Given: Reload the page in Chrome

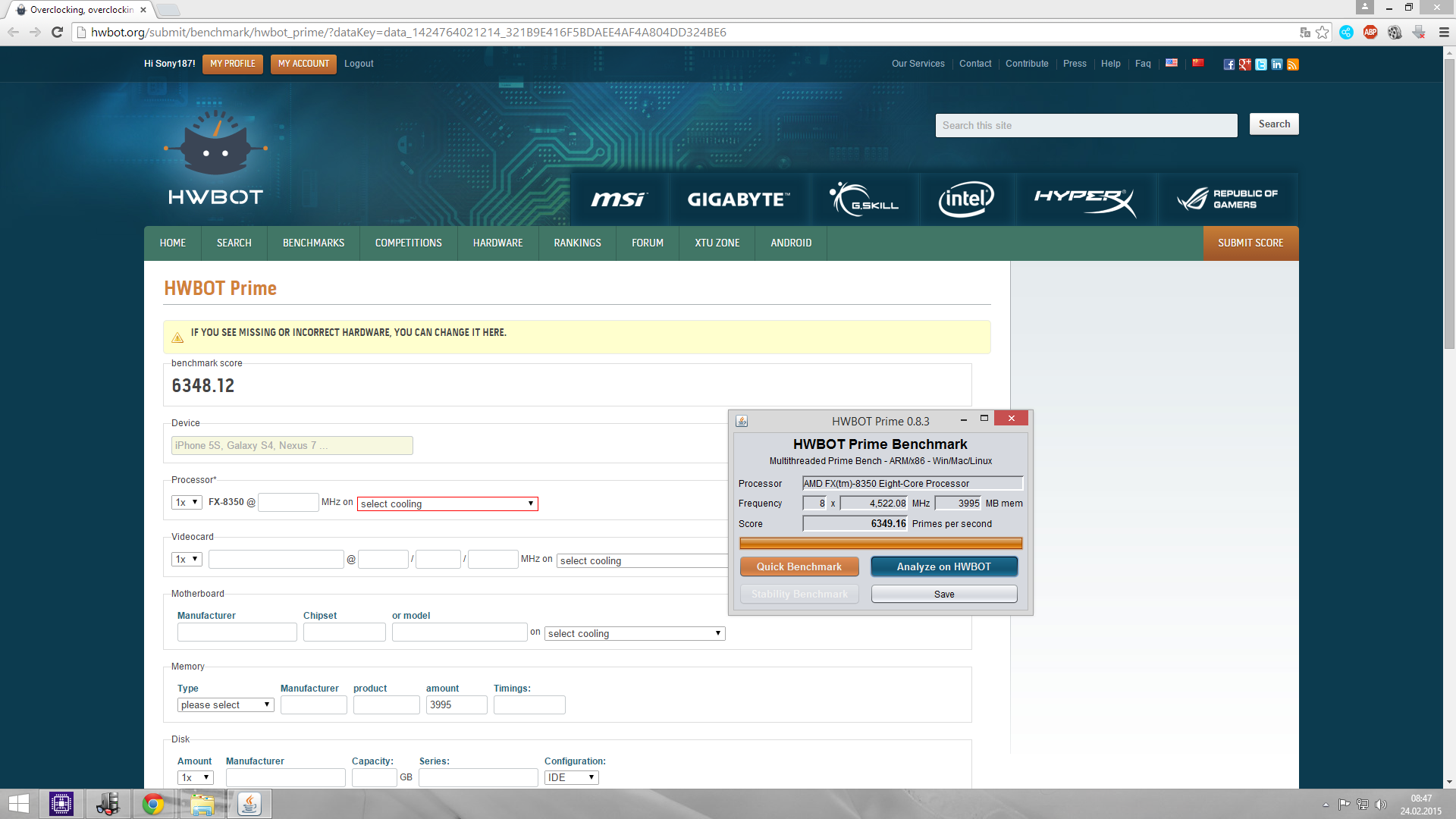Looking at the screenshot, I should (57, 32).
